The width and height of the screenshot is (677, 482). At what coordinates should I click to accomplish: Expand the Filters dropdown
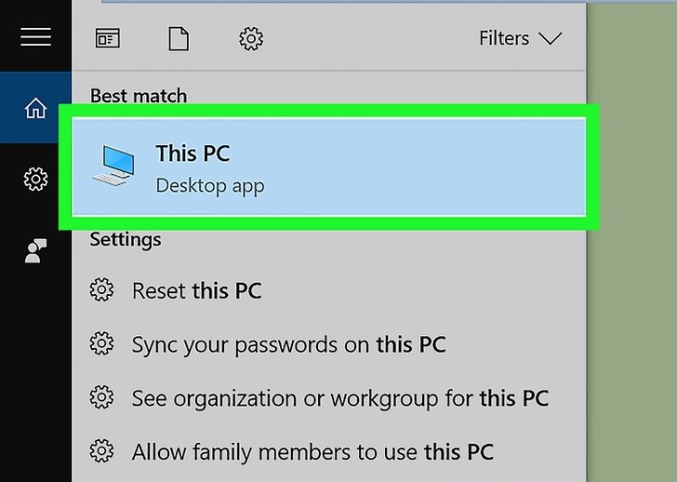coord(520,38)
